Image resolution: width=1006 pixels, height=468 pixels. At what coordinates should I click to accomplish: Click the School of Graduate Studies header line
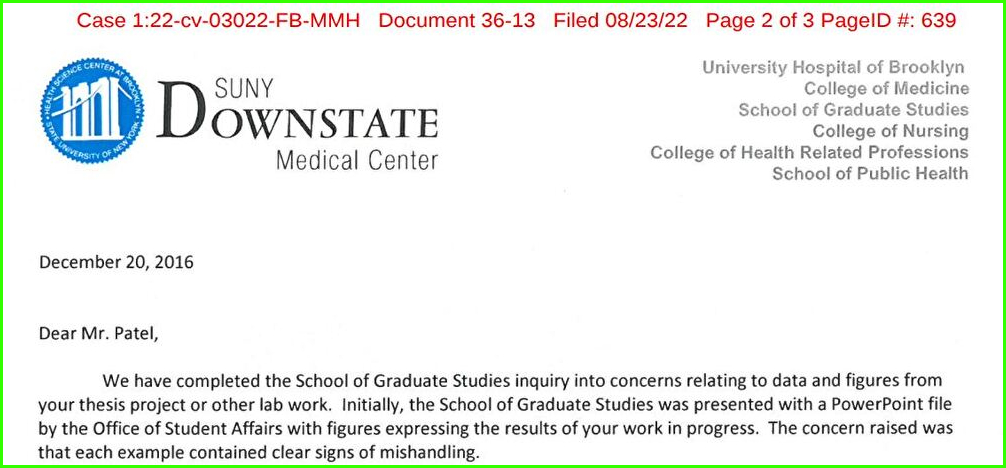point(853,110)
